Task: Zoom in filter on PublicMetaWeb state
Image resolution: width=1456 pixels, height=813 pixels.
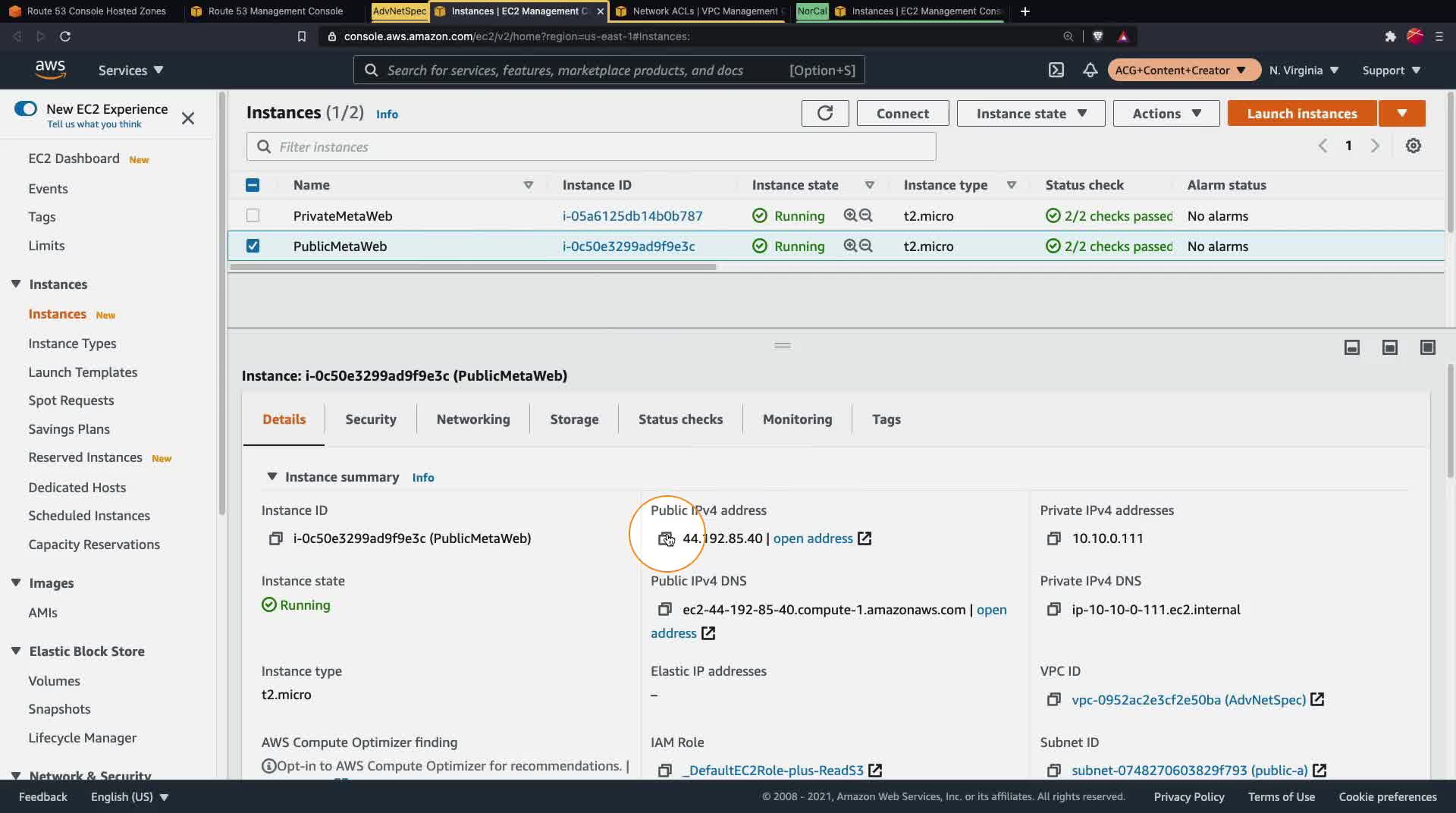Action: tap(850, 246)
